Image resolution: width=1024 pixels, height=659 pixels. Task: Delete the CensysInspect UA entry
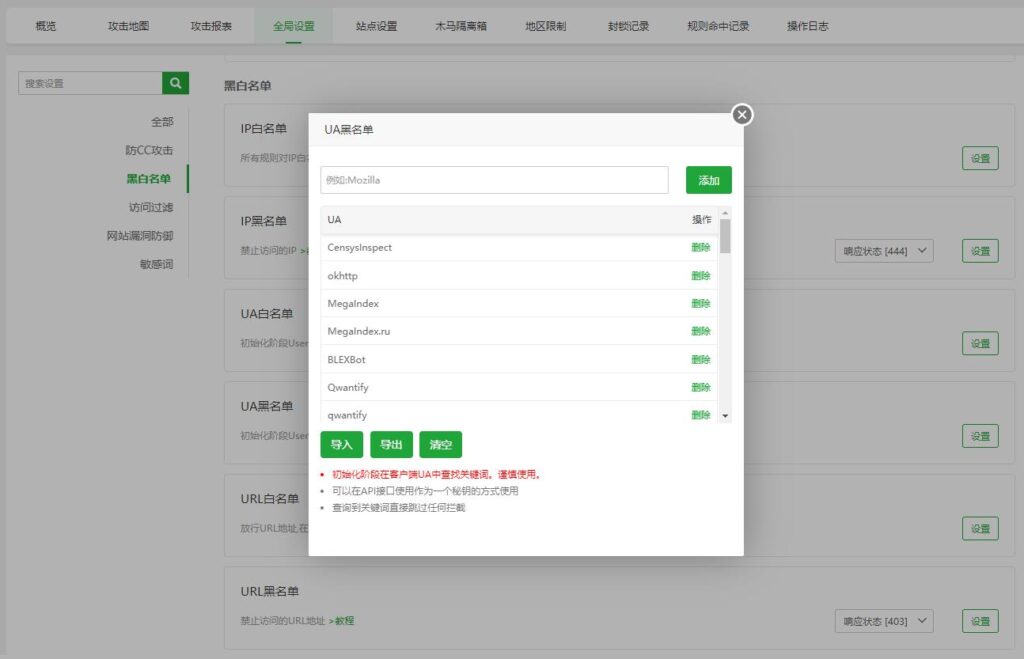[701, 248]
